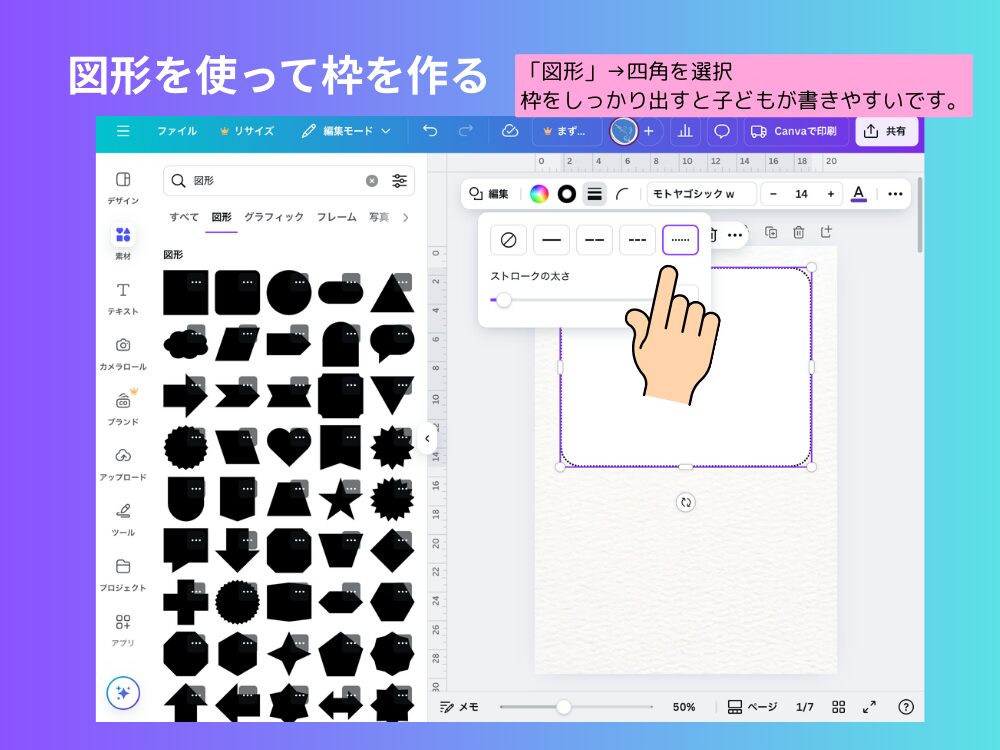
Task: Open the hamburger main menu
Action: [123, 131]
